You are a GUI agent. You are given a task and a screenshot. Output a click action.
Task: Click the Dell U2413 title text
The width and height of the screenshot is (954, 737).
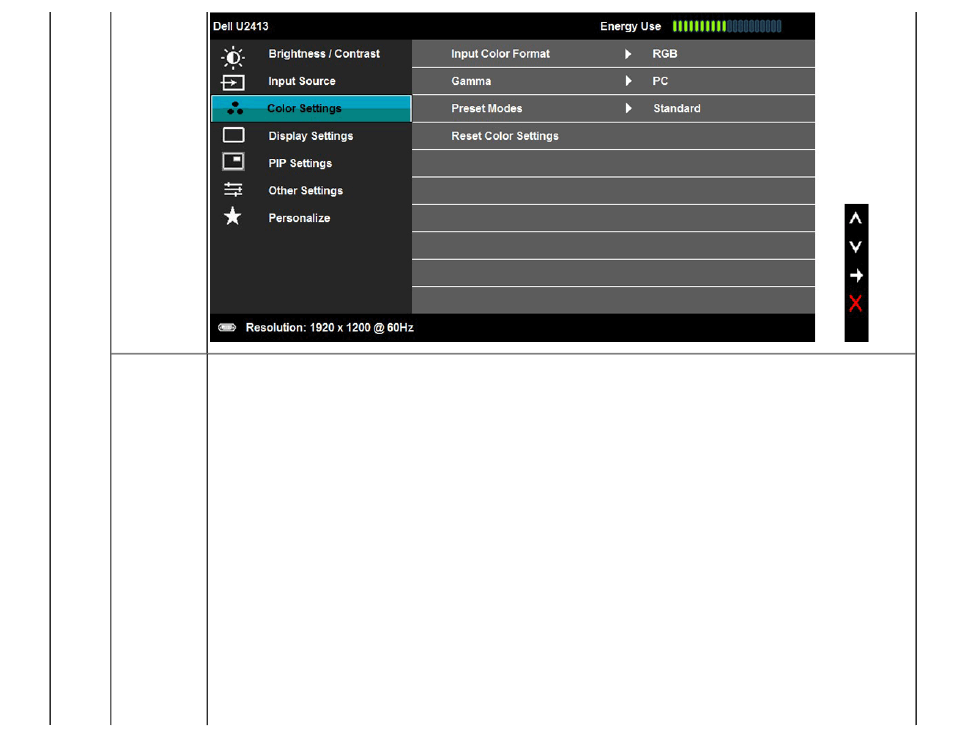point(240,26)
